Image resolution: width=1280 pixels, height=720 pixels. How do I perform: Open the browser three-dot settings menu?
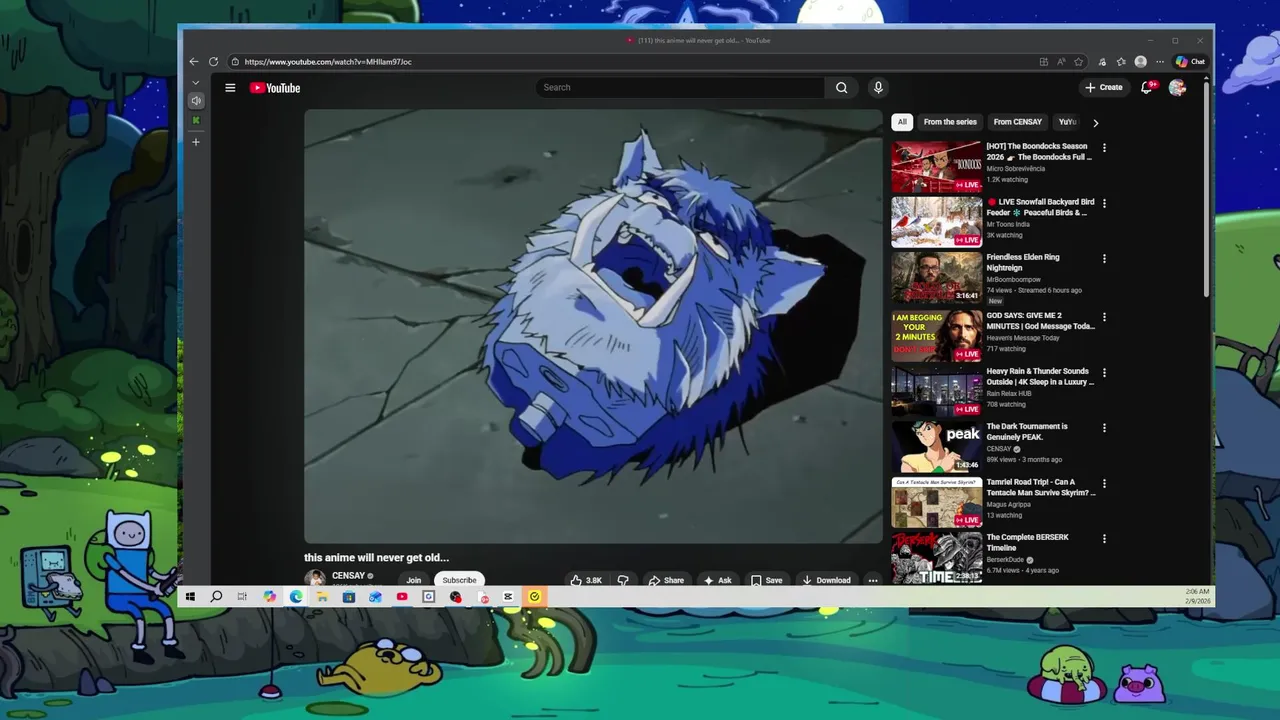(1160, 62)
